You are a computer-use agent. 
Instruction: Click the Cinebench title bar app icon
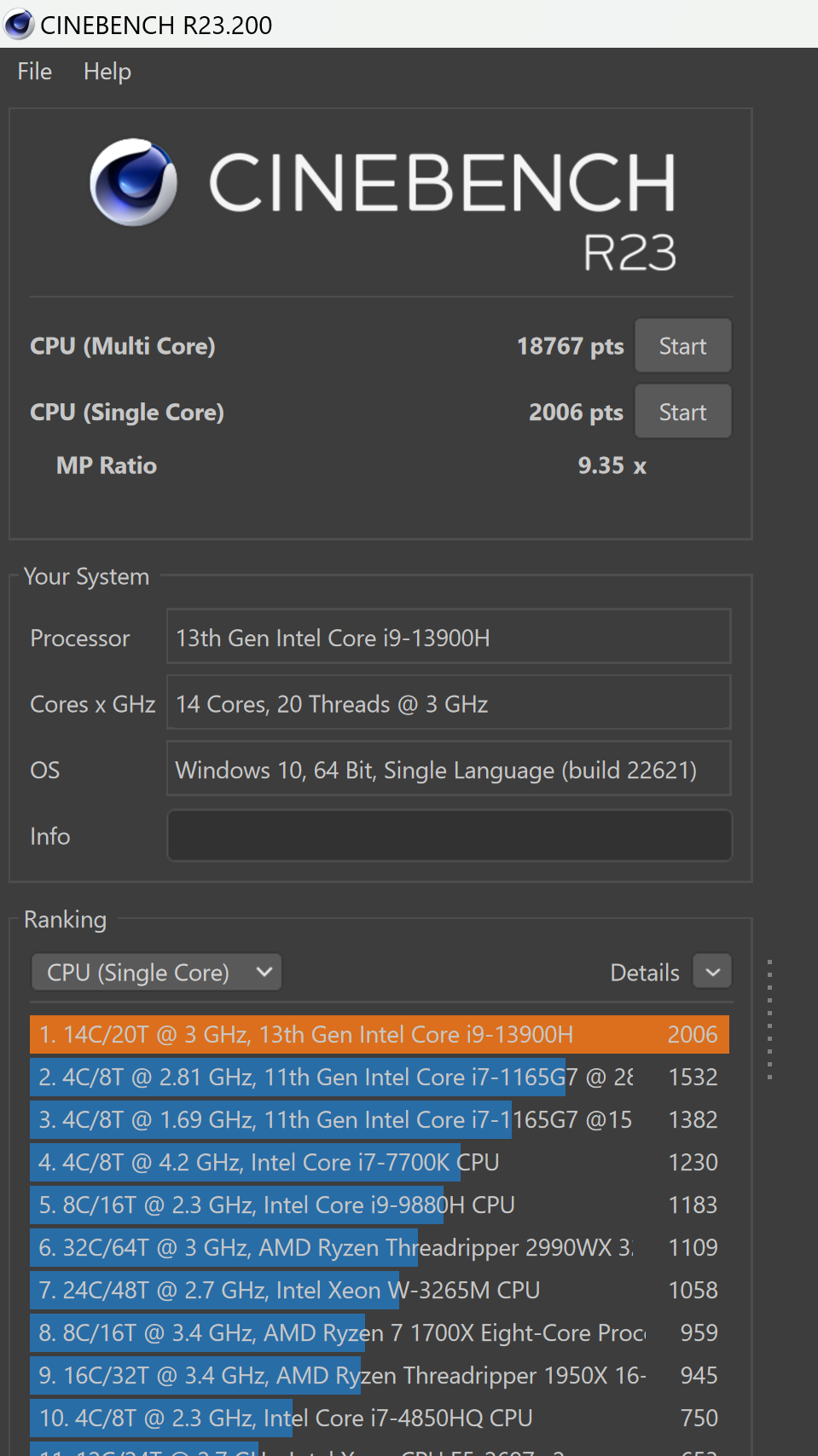pyautogui.click(x=19, y=25)
